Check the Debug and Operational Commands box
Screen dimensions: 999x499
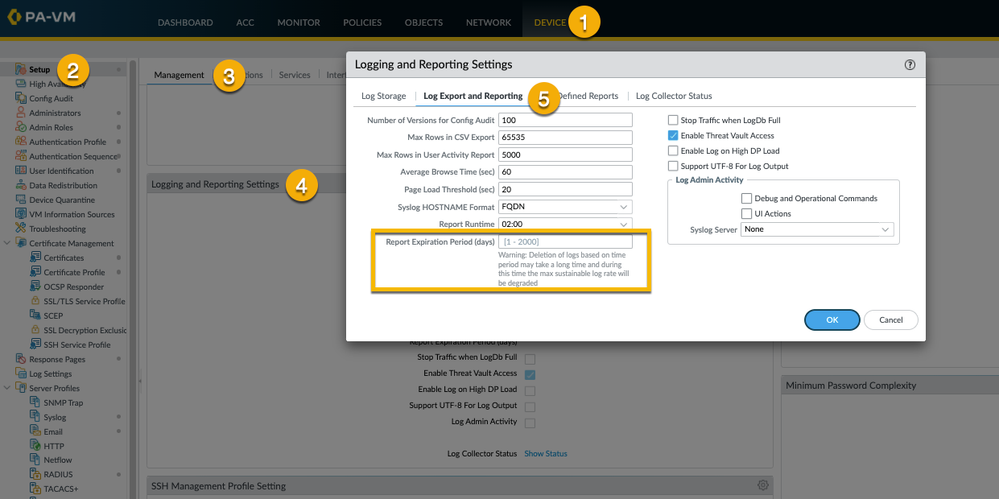[747, 198]
